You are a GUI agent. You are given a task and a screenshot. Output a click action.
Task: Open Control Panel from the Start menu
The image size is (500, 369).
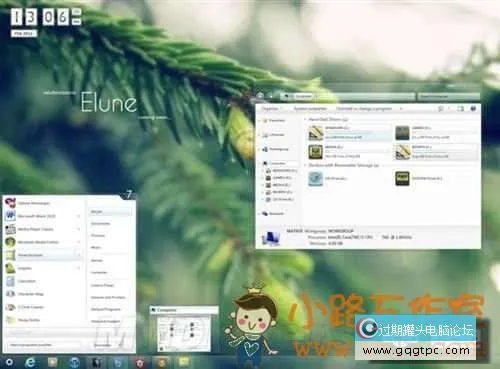[103, 285]
